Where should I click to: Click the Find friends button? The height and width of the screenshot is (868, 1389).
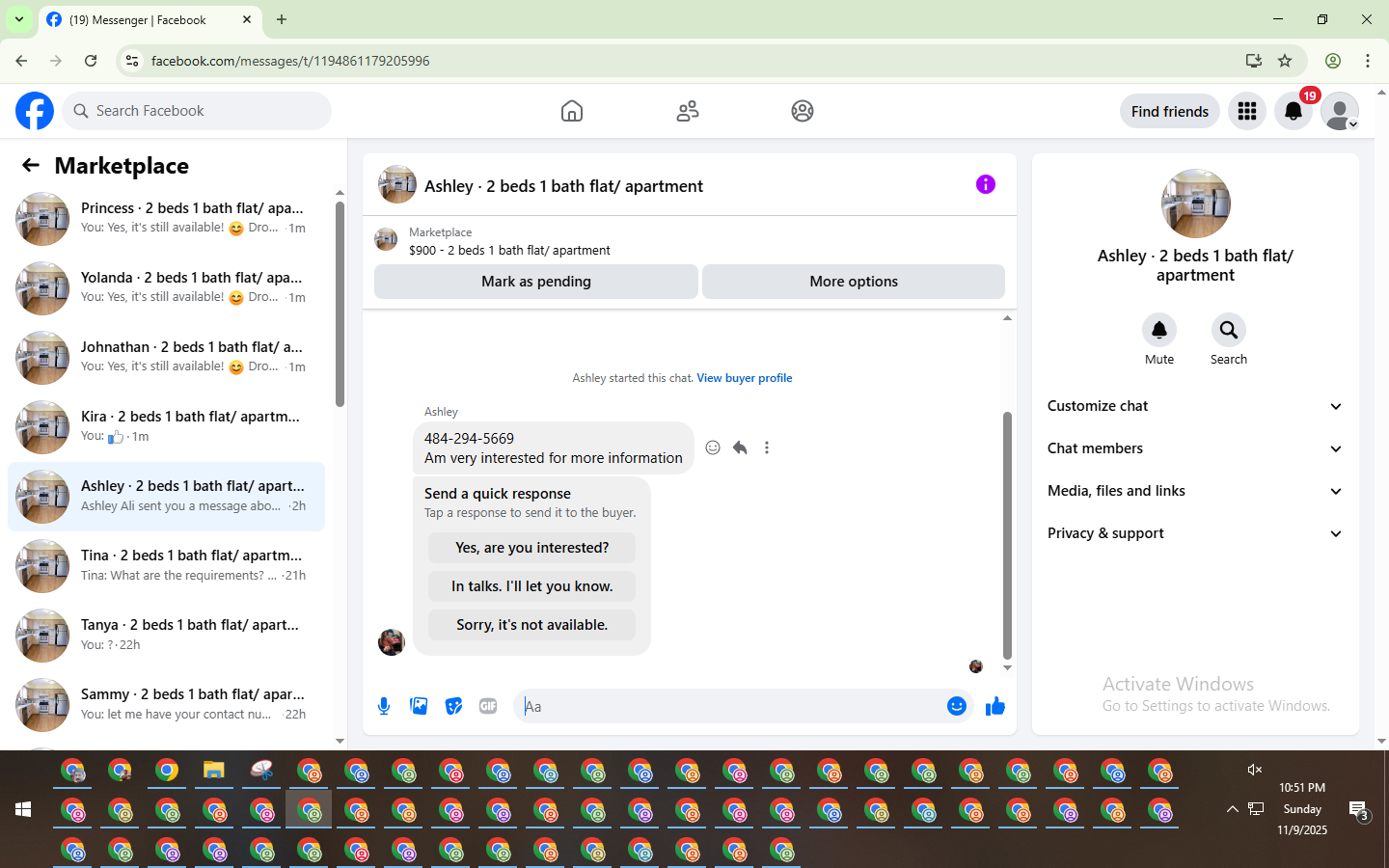click(x=1170, y=111)
